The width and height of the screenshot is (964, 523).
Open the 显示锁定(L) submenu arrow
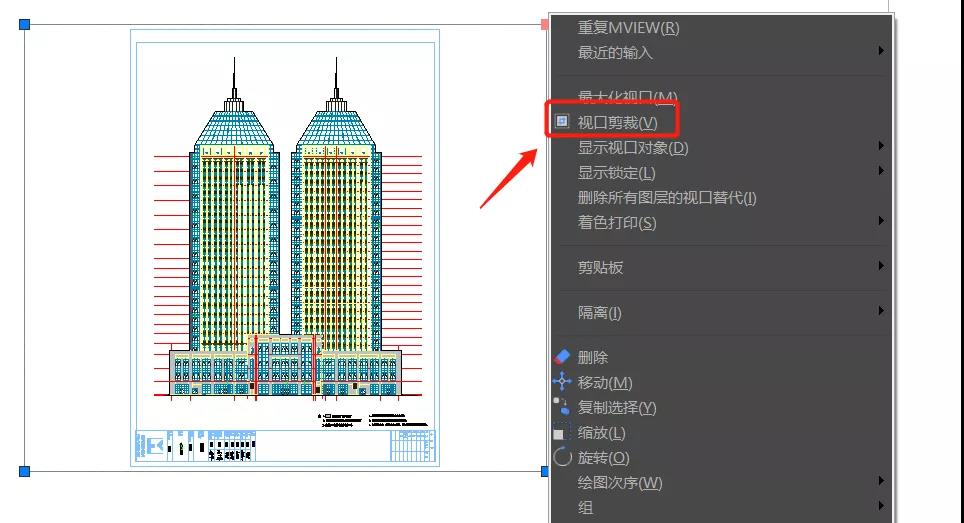(x=880, y=172)
